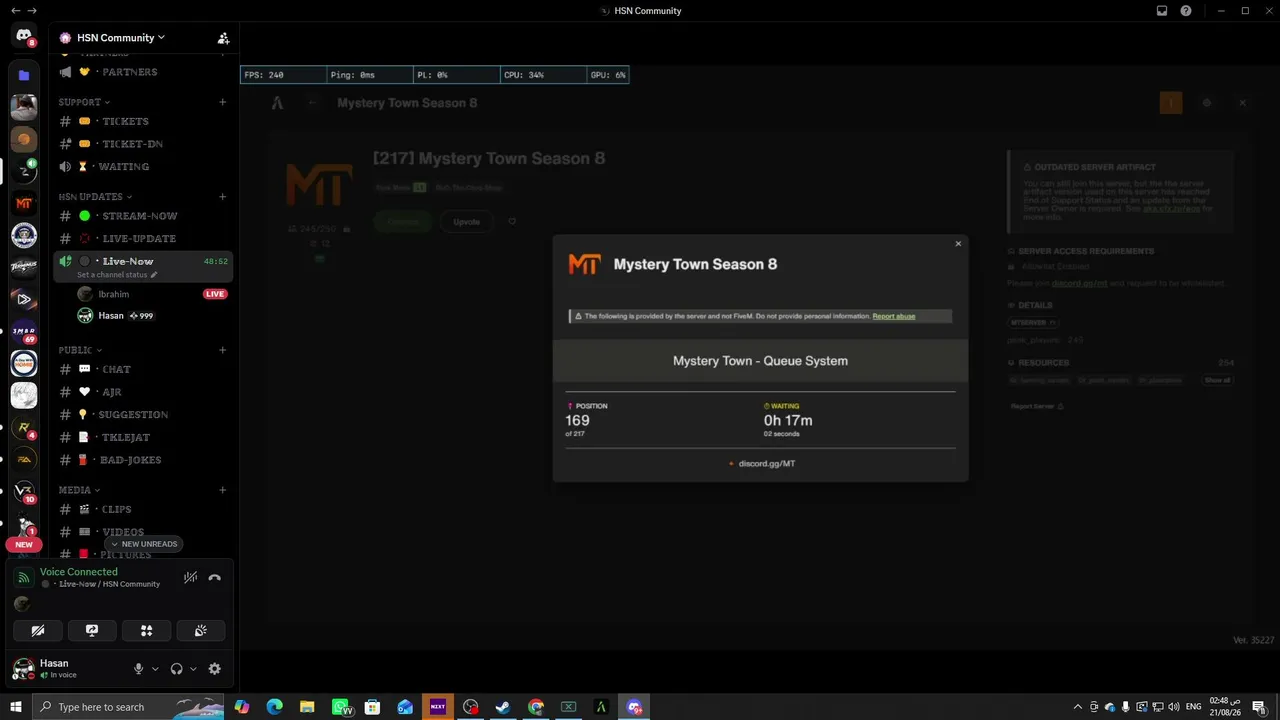Screen dimensions: 1280x720
Task: Click the Windows taskbar search box
Action: 130,707
